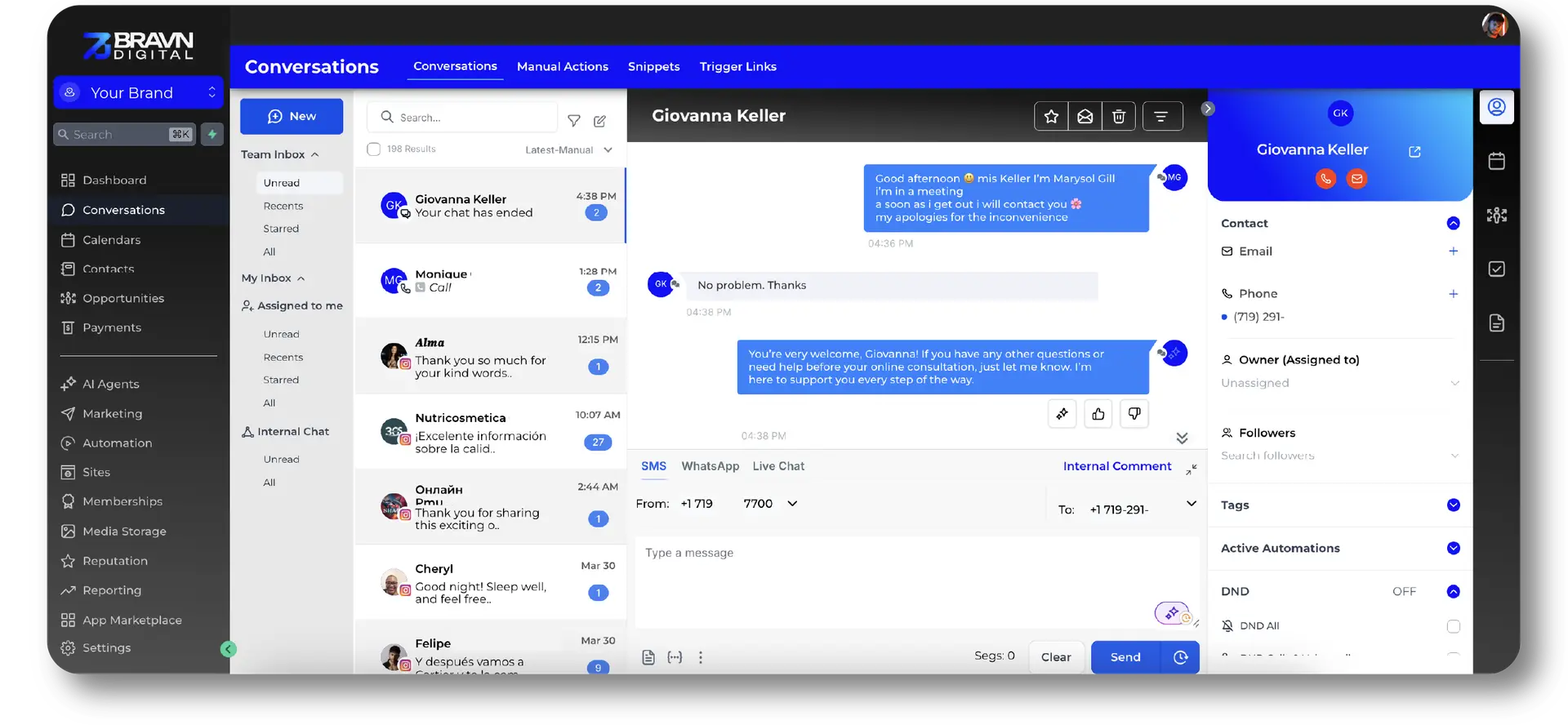Viewport: 1568px width, 725px height.
Task: Open the From phone number dropdown
Action: [x=791, y=504]
